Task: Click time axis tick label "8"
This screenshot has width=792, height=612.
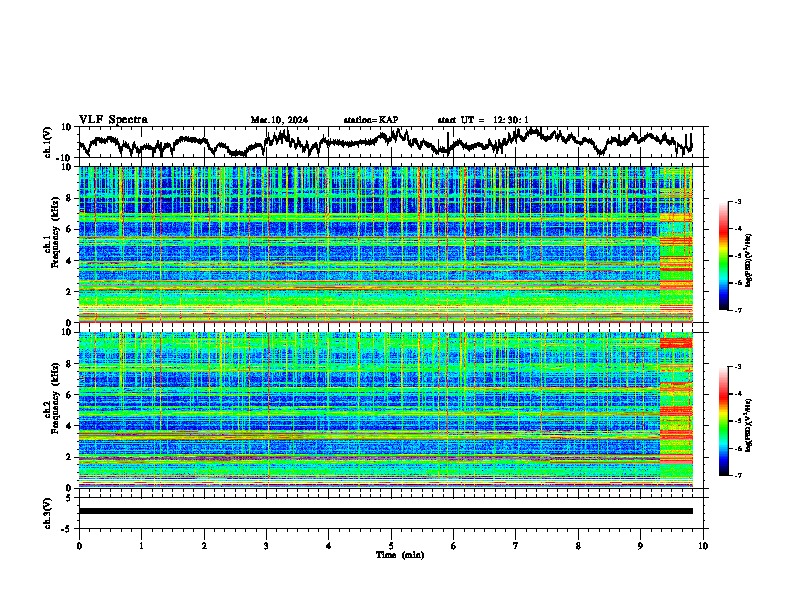Action: [578, 546]
